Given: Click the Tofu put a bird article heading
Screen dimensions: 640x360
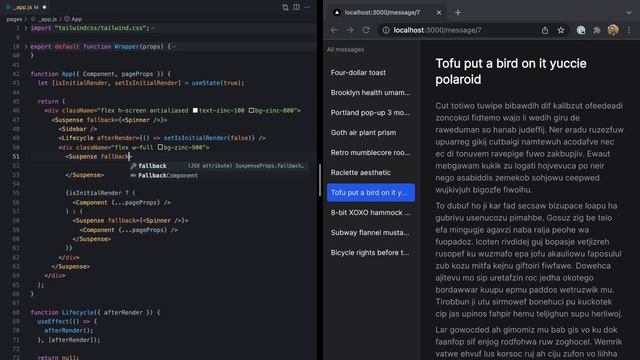Looking at the screenshot, I should pos(511,71).
